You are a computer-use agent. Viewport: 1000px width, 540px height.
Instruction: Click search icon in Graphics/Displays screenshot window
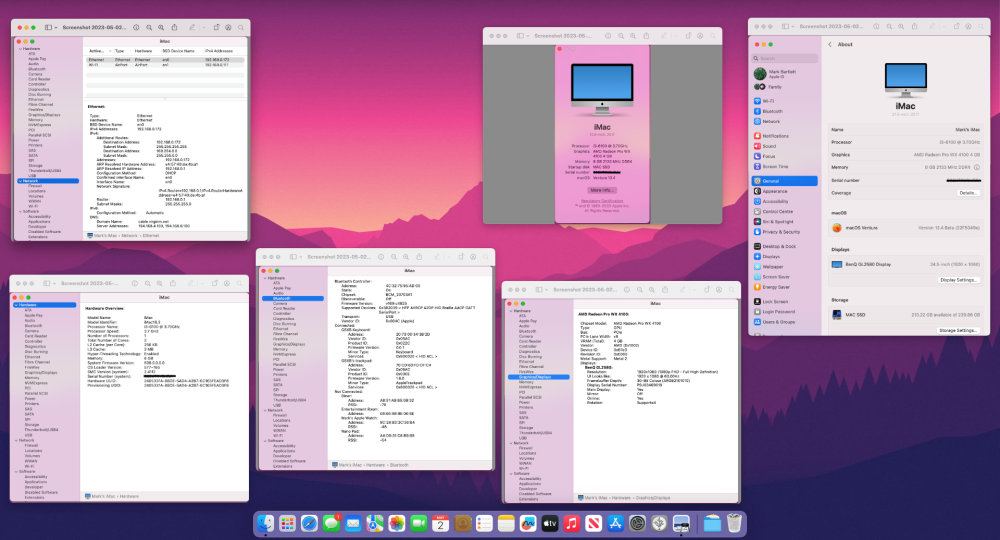click(732, 289)
